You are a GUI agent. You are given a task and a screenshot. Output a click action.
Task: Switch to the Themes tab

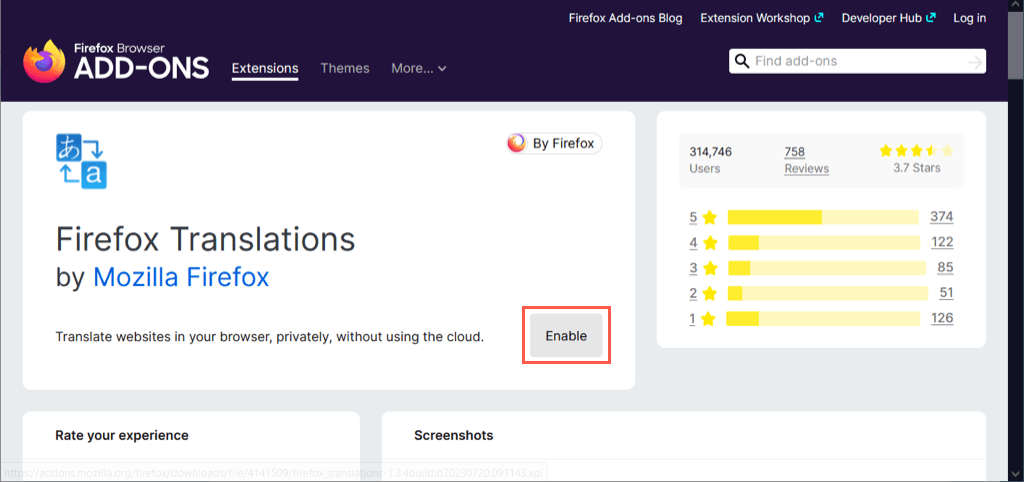(345, 68)
